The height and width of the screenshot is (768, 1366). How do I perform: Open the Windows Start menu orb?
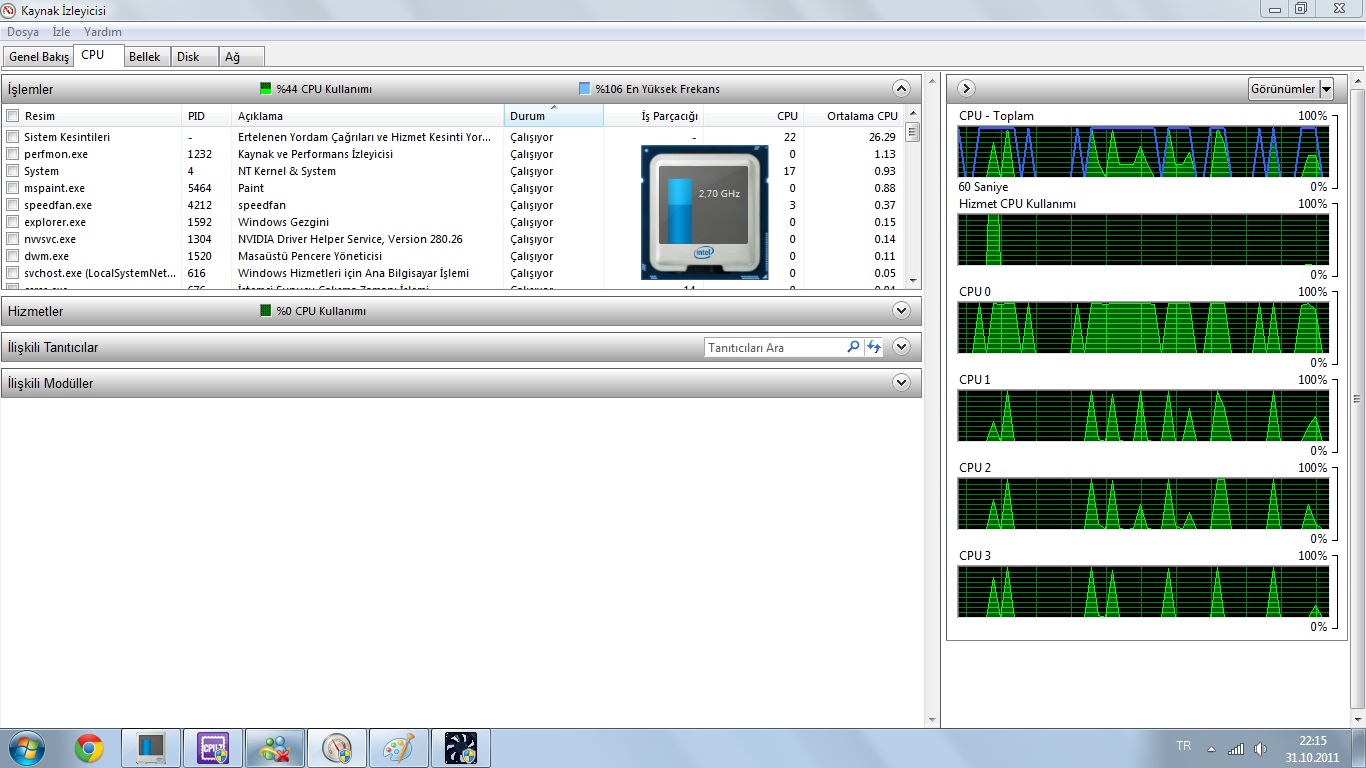26,748
